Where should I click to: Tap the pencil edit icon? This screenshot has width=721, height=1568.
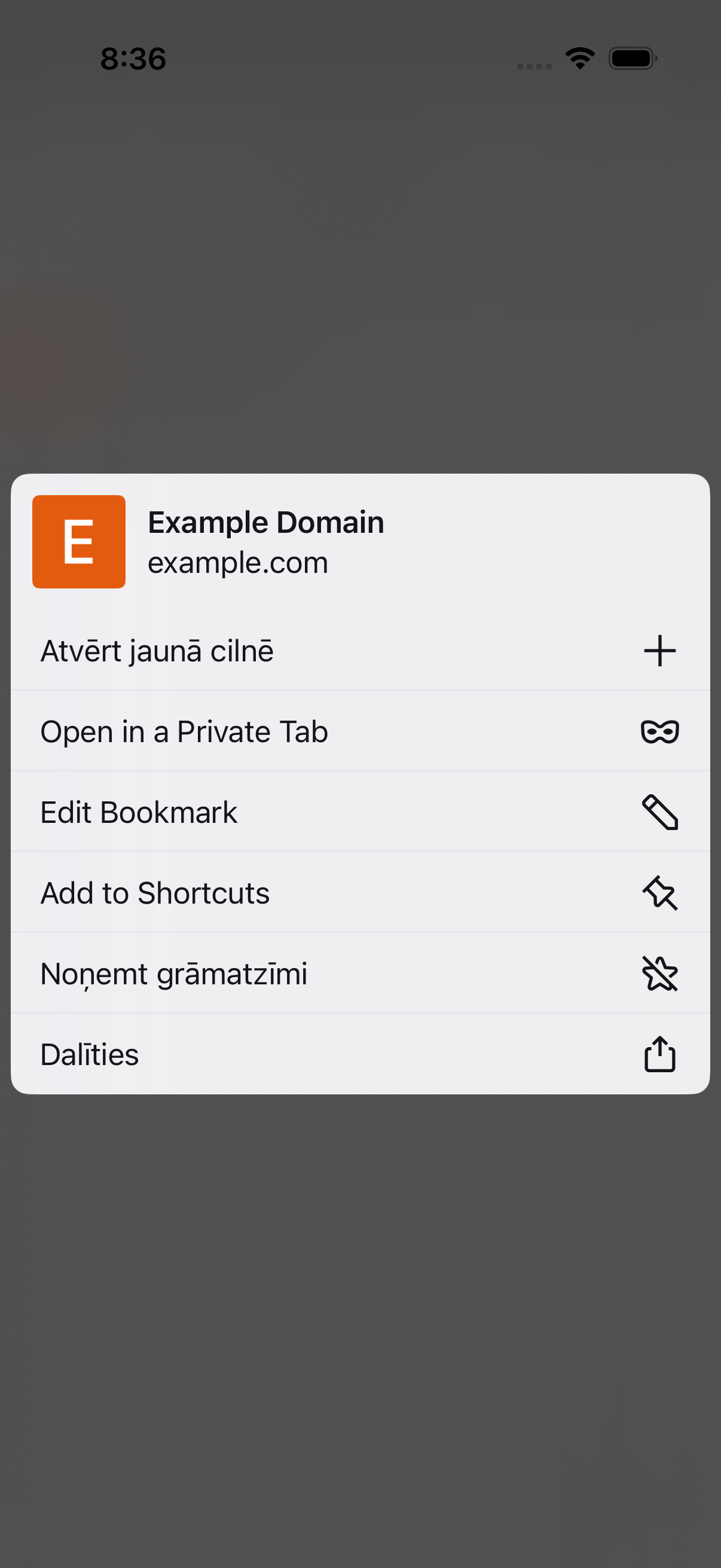point(659,812)
